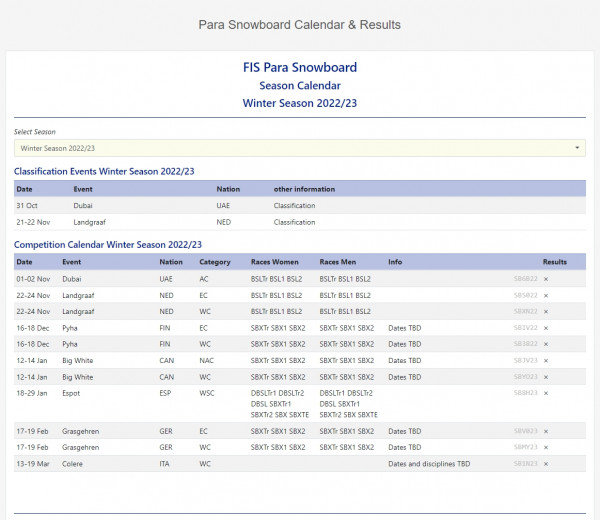Open the results code for Pyha WC
This screenshot has height=520, width=600.
pyautogui.click(x=525, y=344)
